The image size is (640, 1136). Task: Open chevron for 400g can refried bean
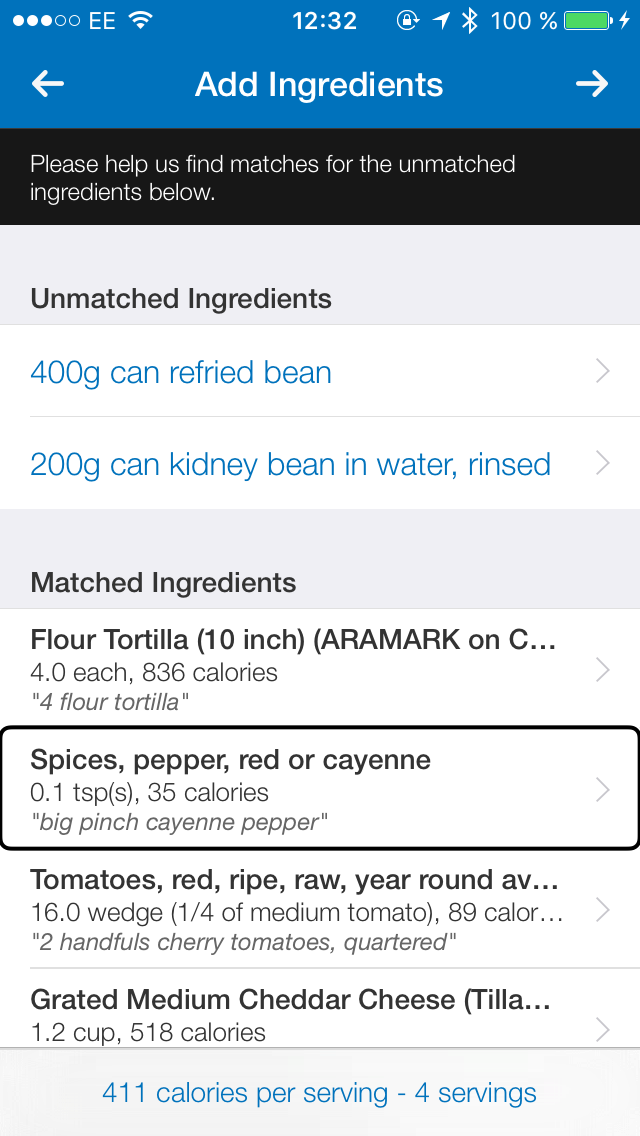602,371
